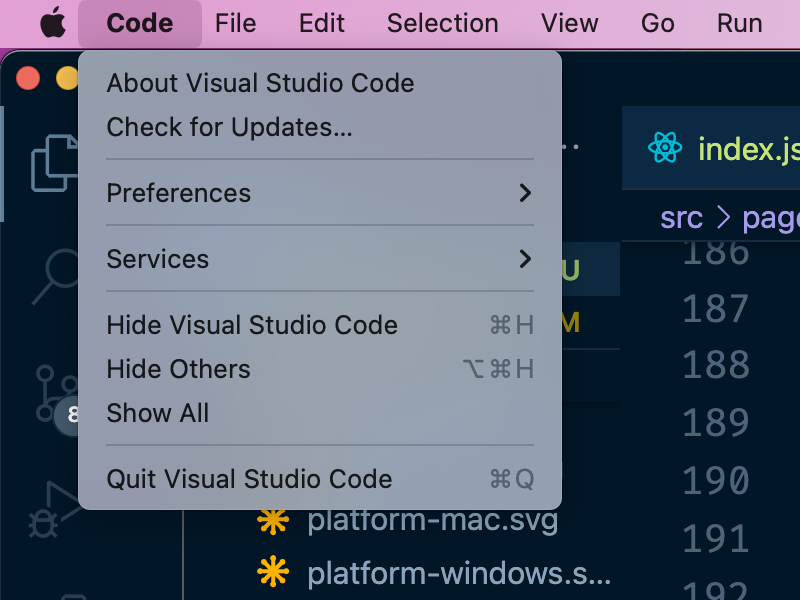Choose Hide Others from the Code menu
The height and width of the screenshot is (600, 800).
pyautogui.click(x=178, y=369)
